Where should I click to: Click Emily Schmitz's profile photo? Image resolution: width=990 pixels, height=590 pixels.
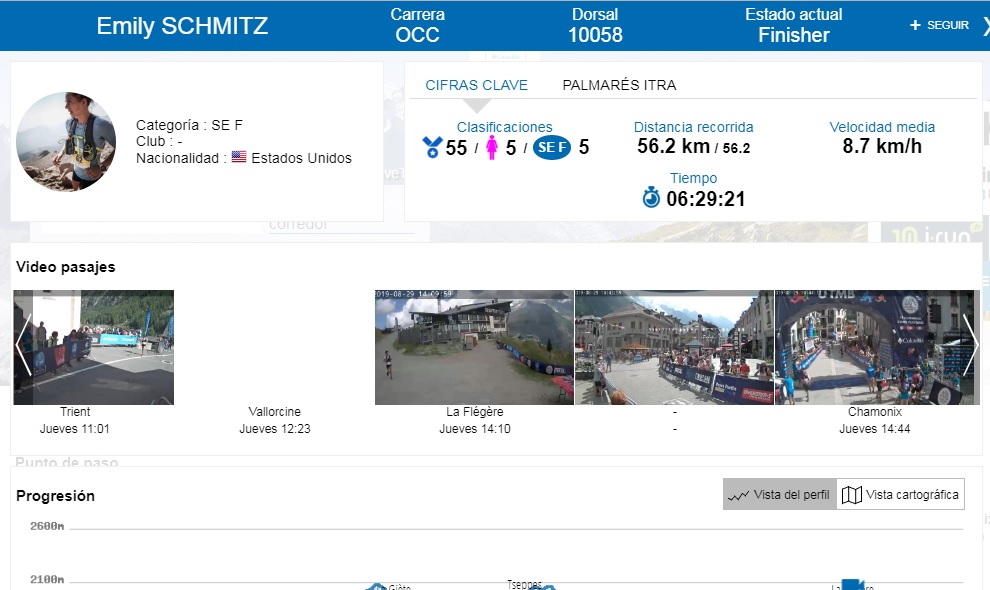[x=66, y=142]
